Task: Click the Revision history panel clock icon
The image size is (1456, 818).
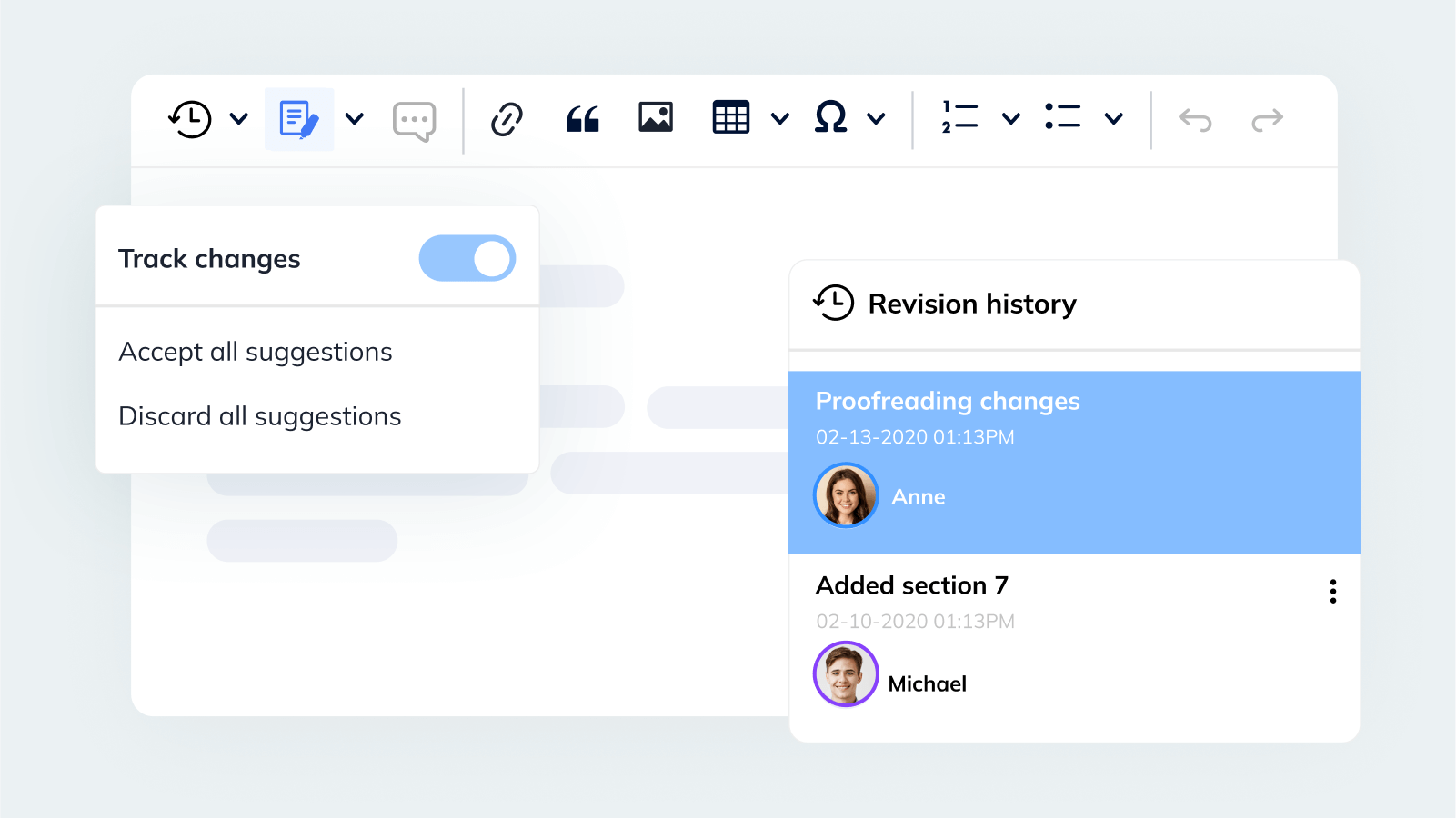Action: 834,303
